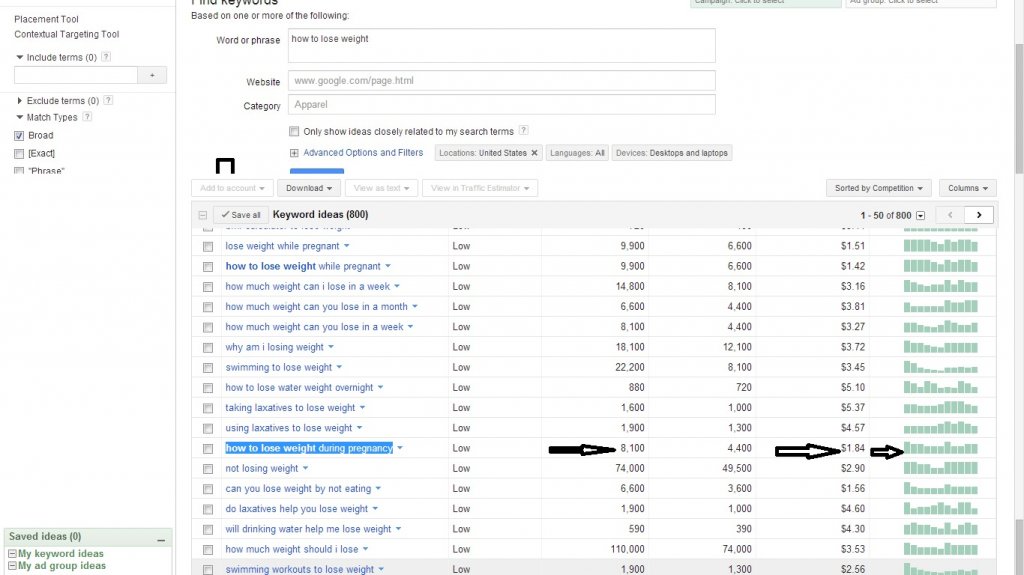Open the Sorted by Competition dropdown
The image size is (1024, 575).
[x=879, y=188]
